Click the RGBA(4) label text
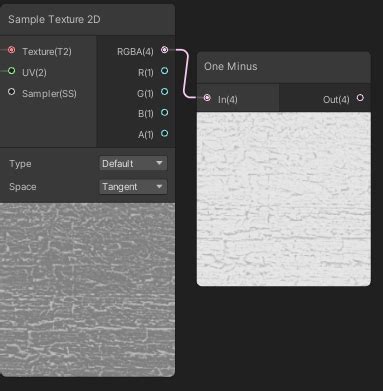 135,52
